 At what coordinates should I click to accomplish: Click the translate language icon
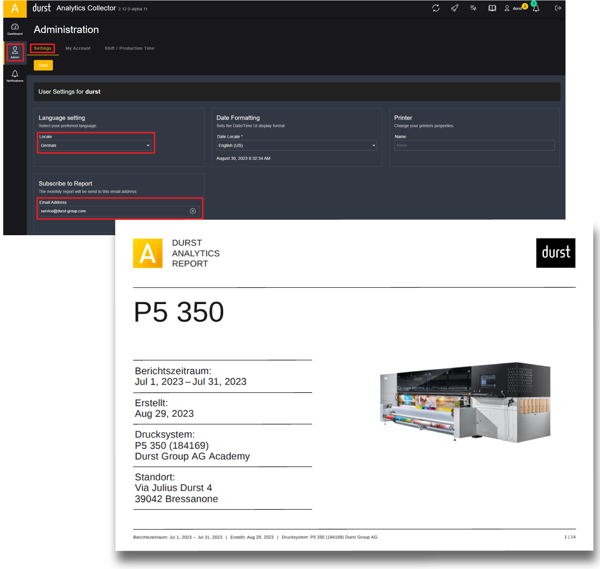(x=473, y=8)
